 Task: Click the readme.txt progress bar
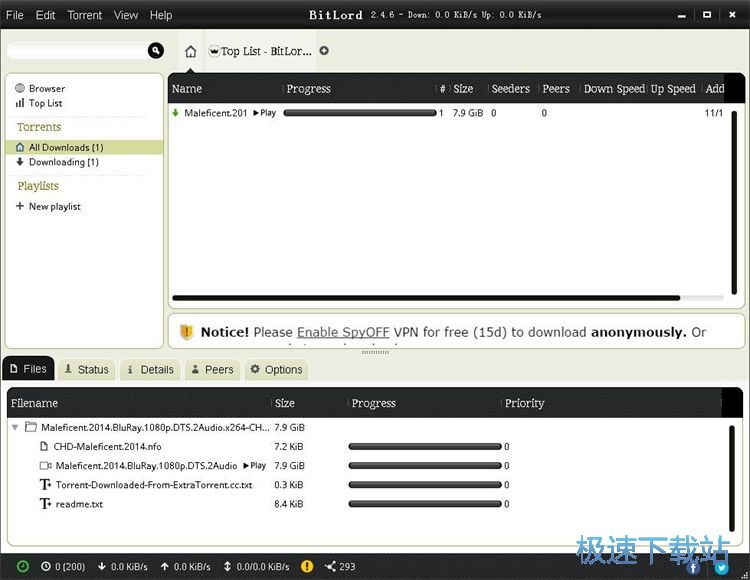425,503
